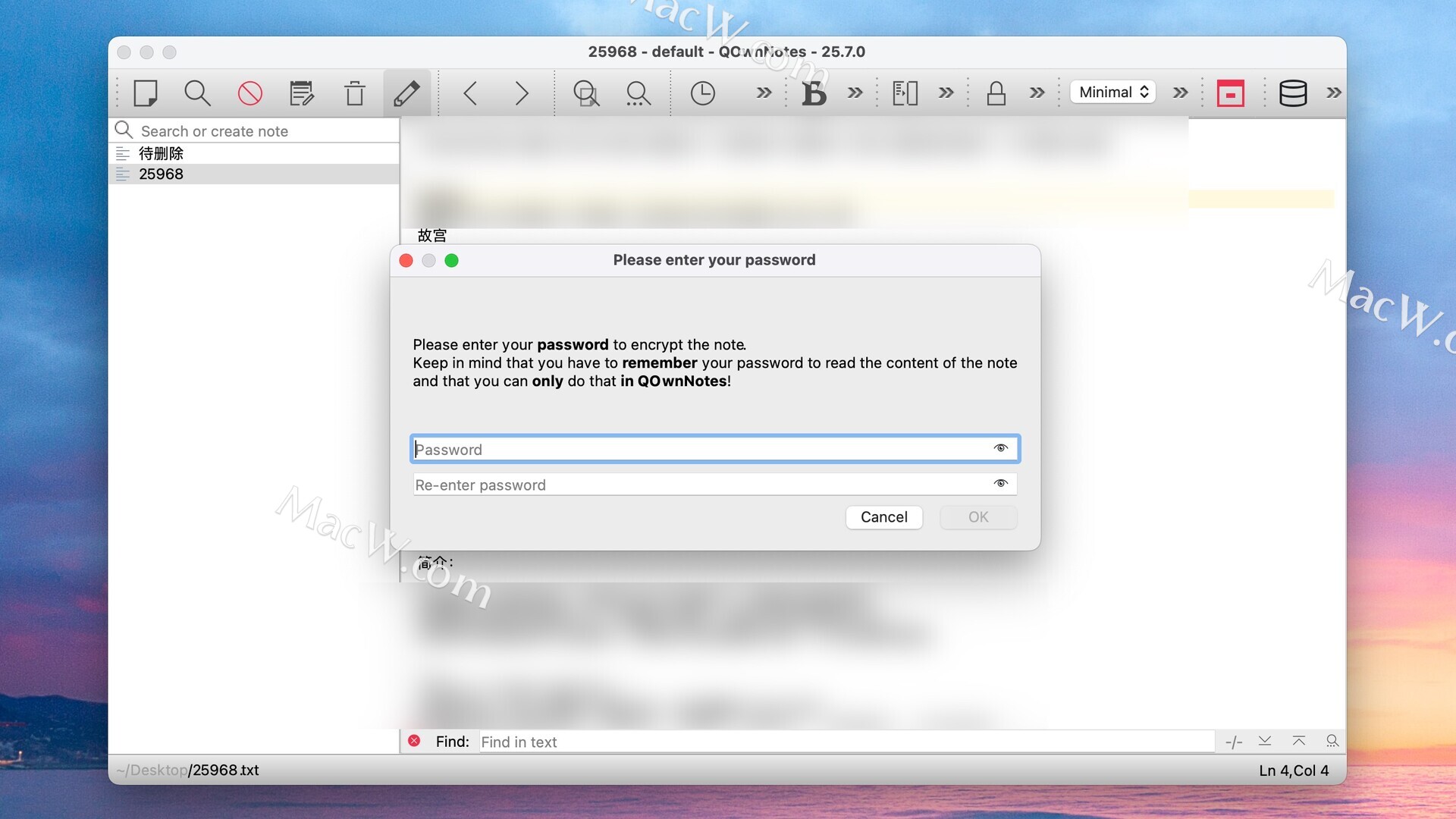Screen dimensions: 1456x819
Task: Click the OK button in password dialog
Action: click(978, 517)
